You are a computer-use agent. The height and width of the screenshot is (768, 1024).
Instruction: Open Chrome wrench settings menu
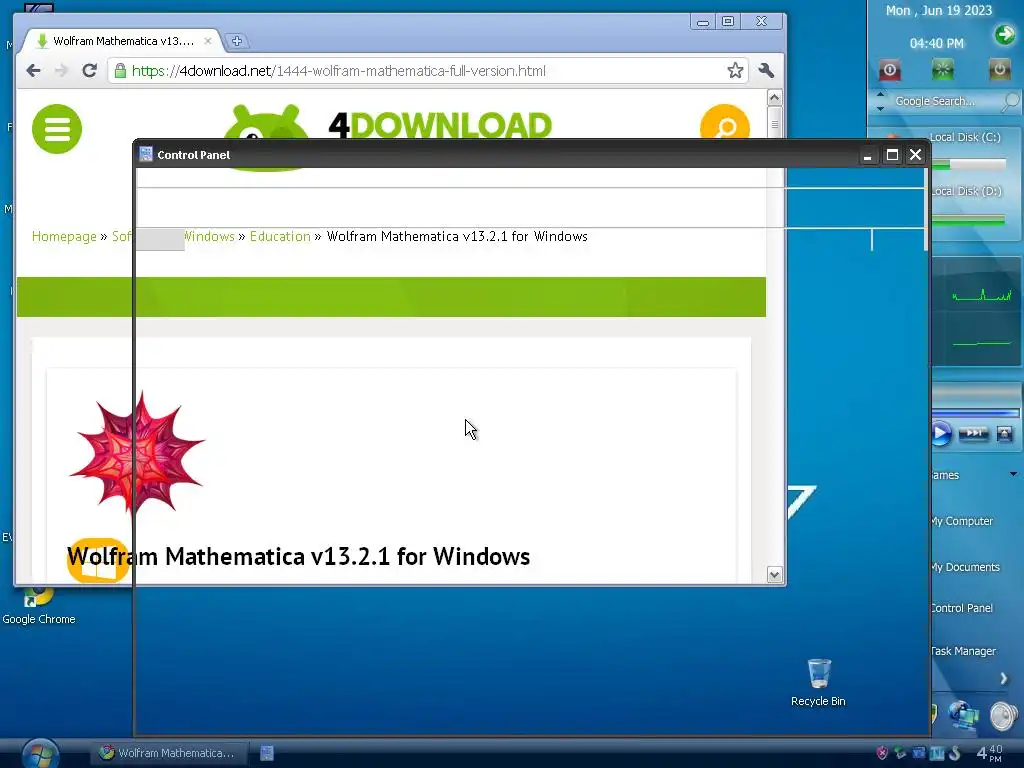tap(766, 71)
